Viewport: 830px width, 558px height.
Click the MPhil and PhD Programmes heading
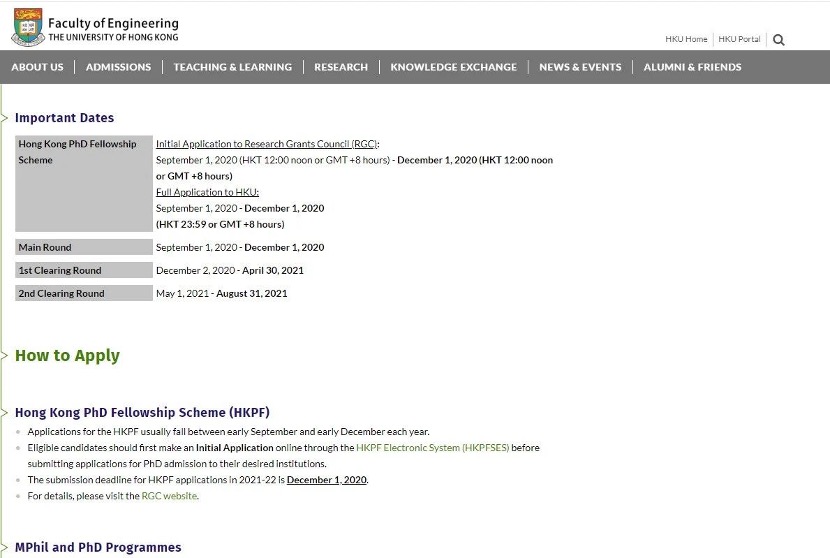[98, 547]
